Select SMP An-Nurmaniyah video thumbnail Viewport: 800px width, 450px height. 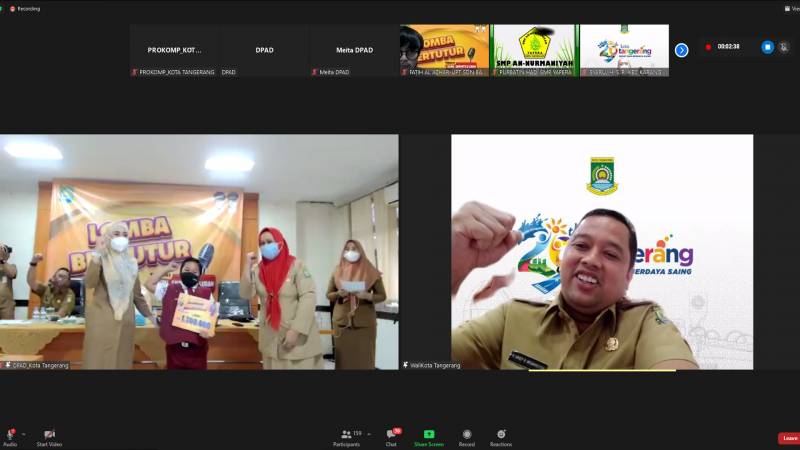click(533, 50)
